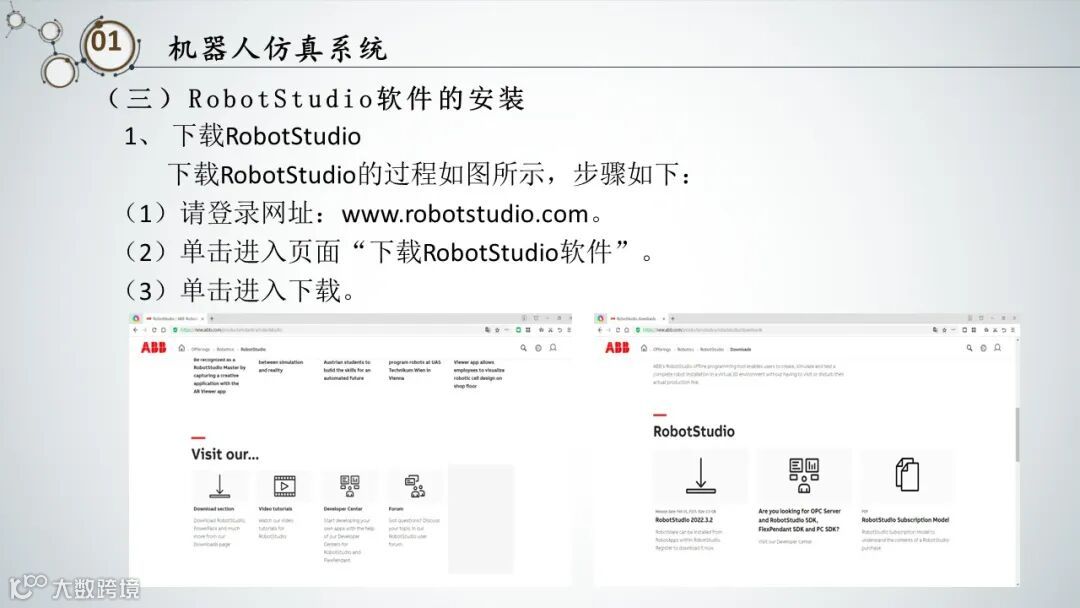This screenshot has height=608, width=1080.
Task: Open a new tab in left browser
Action: pos(212,319)
